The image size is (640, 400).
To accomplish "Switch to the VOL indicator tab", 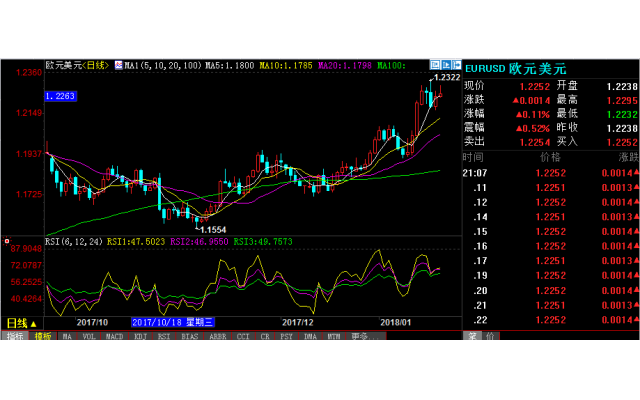I will tap(89, 336).
